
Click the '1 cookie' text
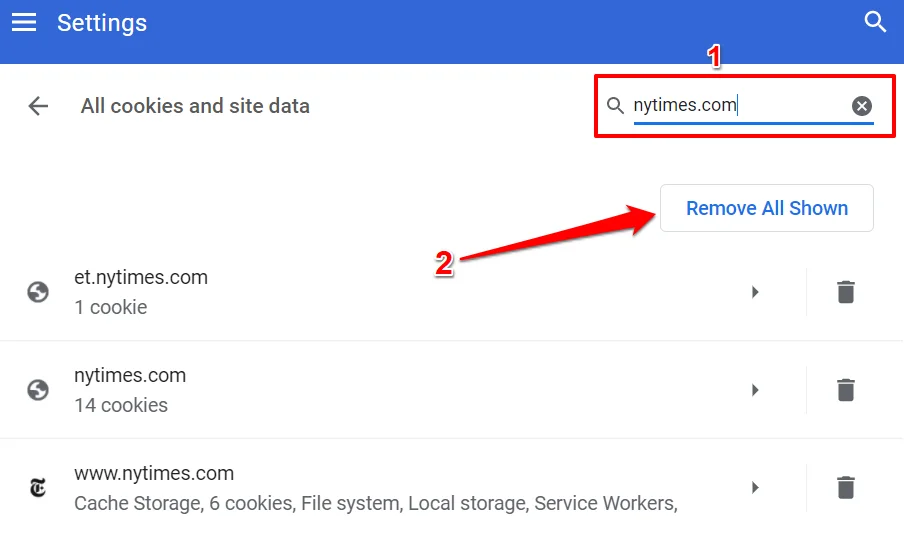111,307
